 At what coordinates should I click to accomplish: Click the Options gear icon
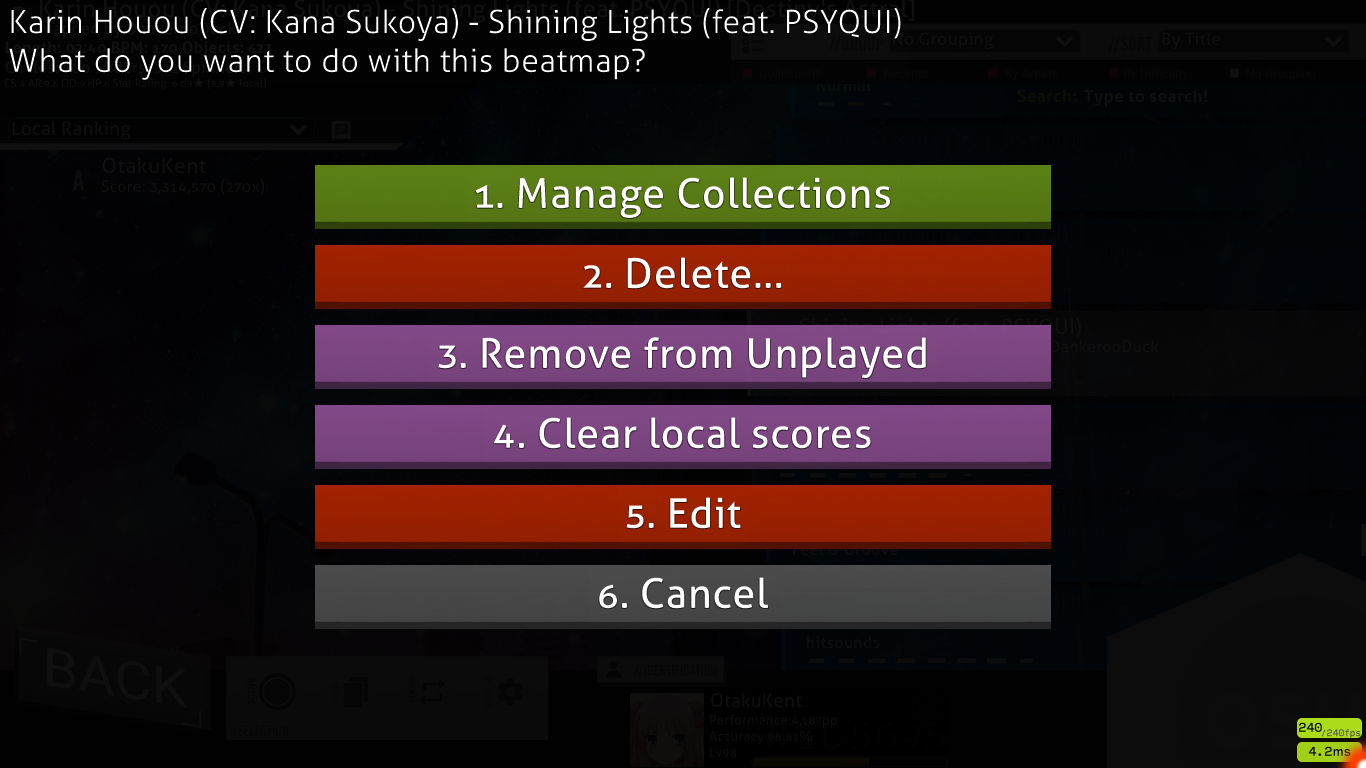click(509, 692)
